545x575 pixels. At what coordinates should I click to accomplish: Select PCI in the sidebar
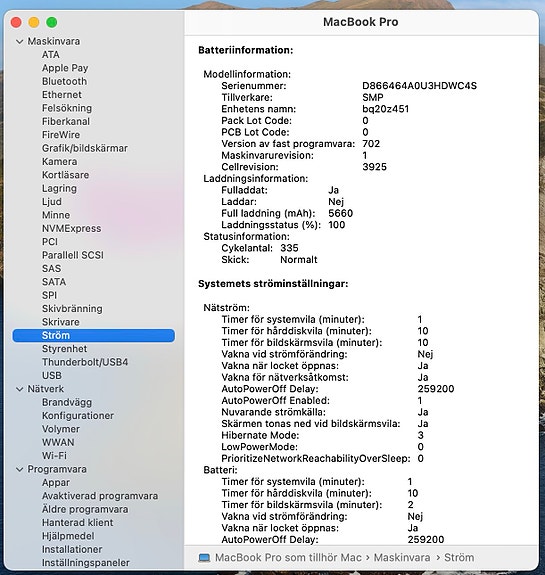tap(50, 242)
